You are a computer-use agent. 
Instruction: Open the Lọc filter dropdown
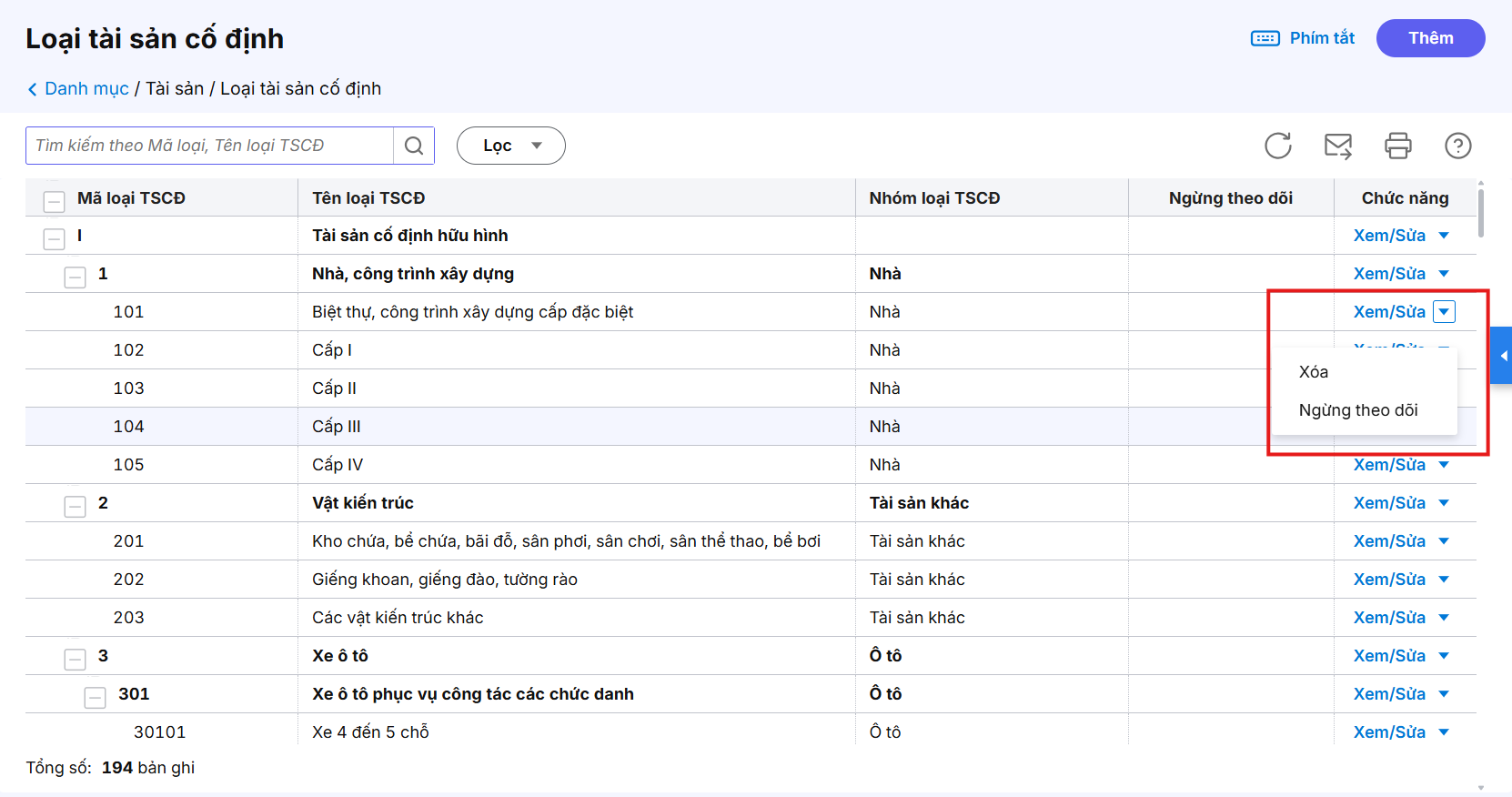pyautogui.click(x=510, y=146)
